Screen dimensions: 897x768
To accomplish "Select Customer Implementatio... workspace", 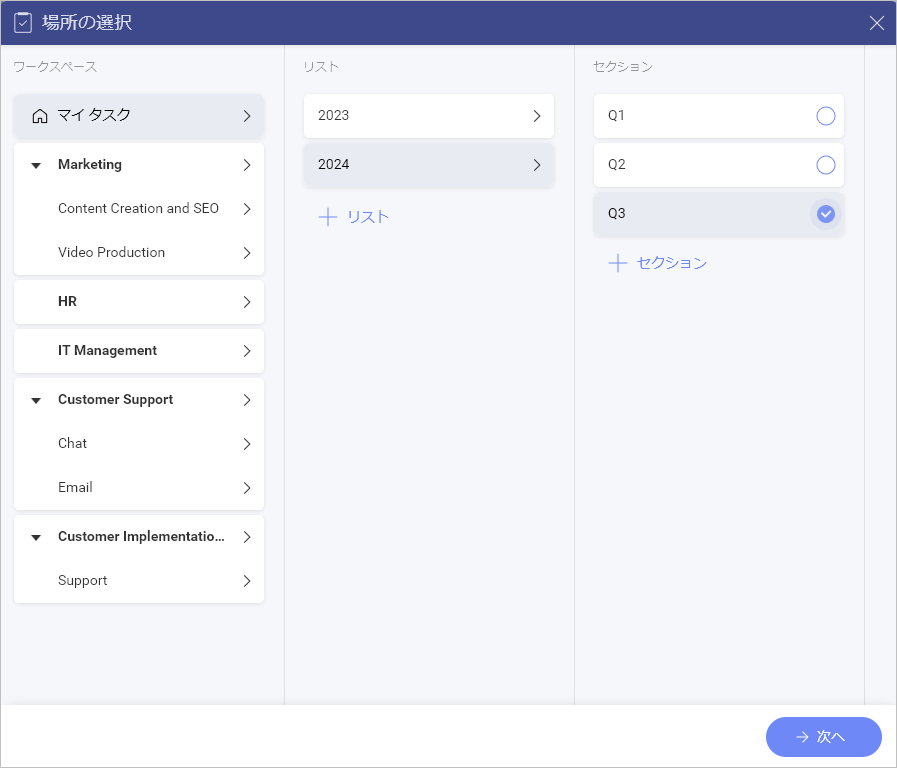I will [x=139, y=537].
